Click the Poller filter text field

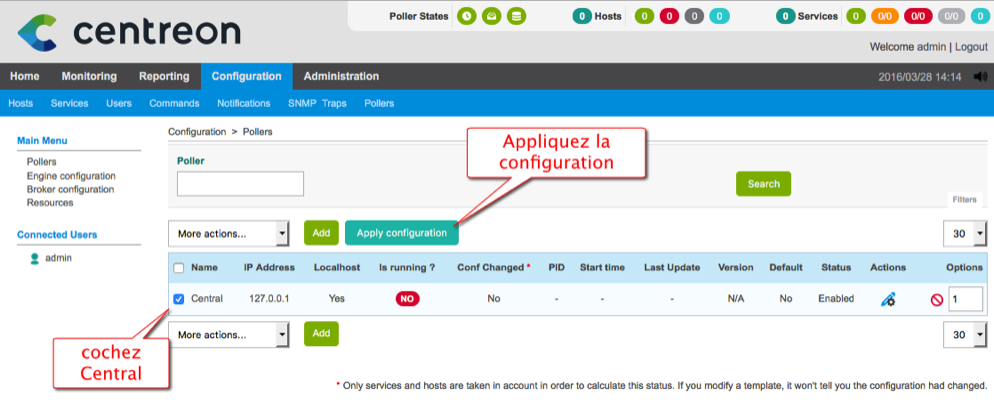(x=240, y=184)
